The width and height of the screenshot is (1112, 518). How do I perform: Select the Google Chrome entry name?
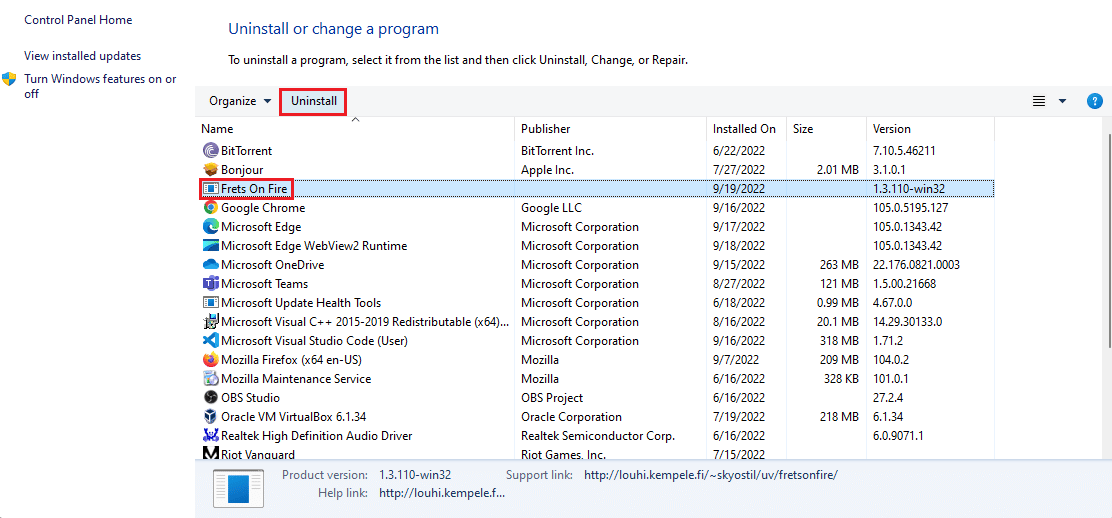(263, 208)
